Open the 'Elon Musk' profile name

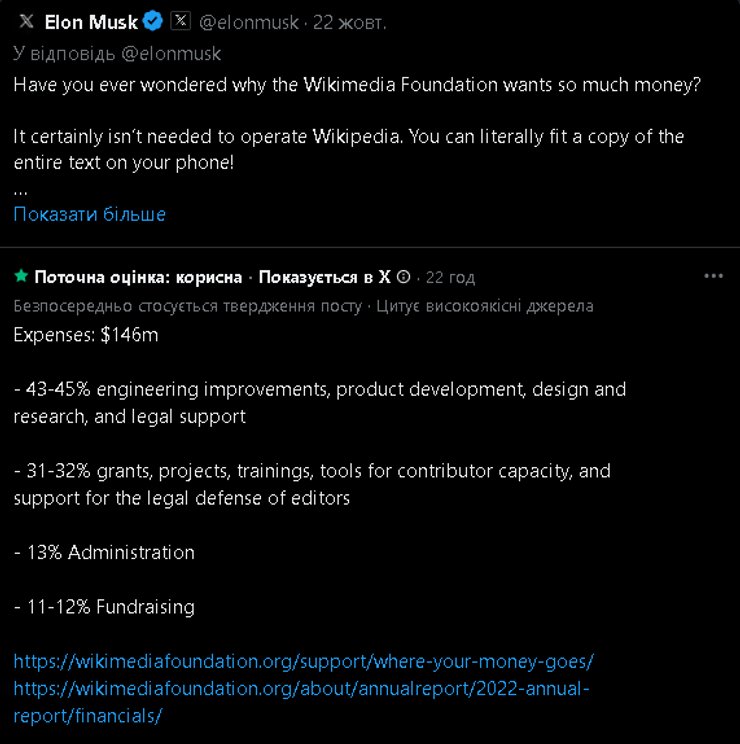click(91, 21)
